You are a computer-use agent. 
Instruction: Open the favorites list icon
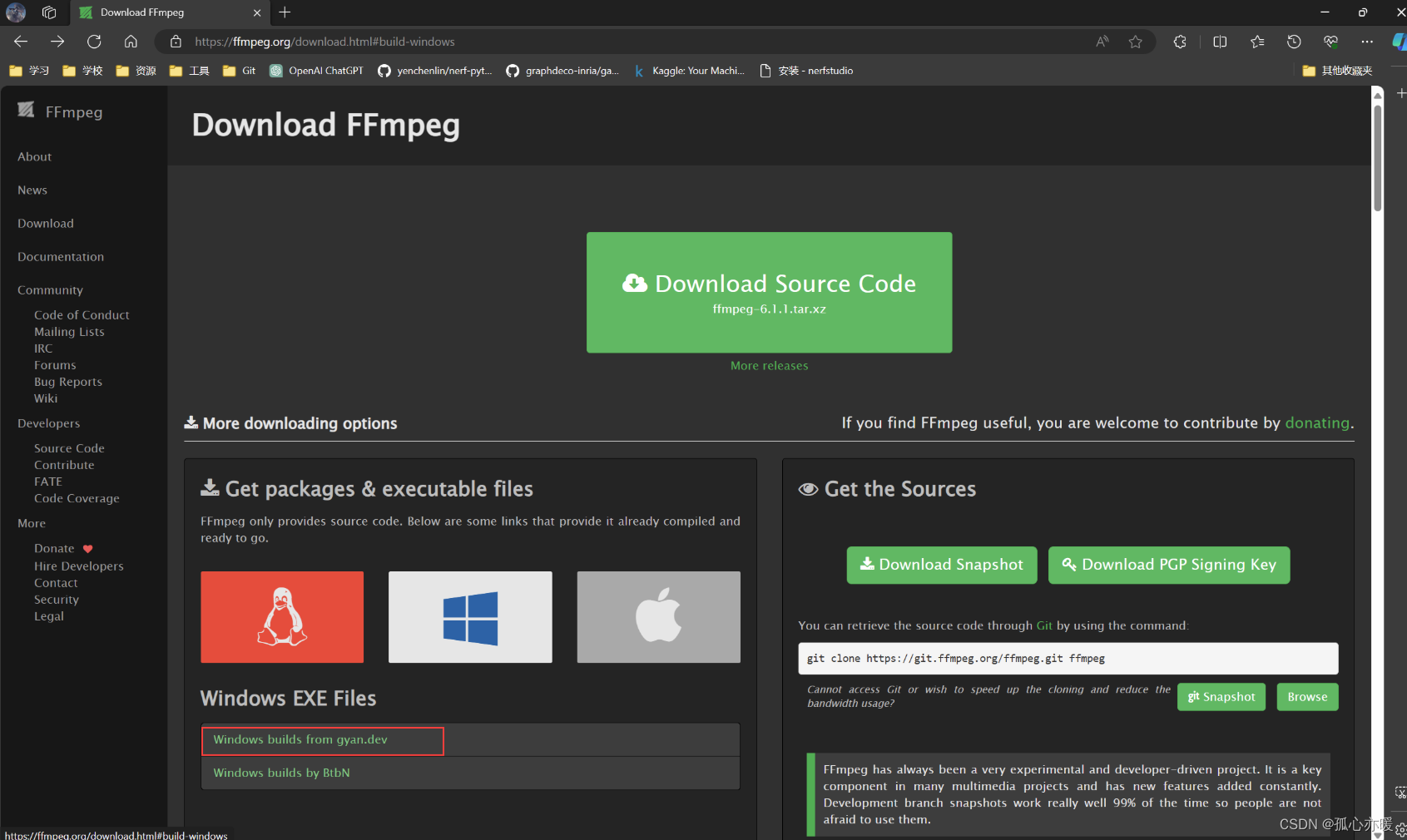(x=1257, y=42)
